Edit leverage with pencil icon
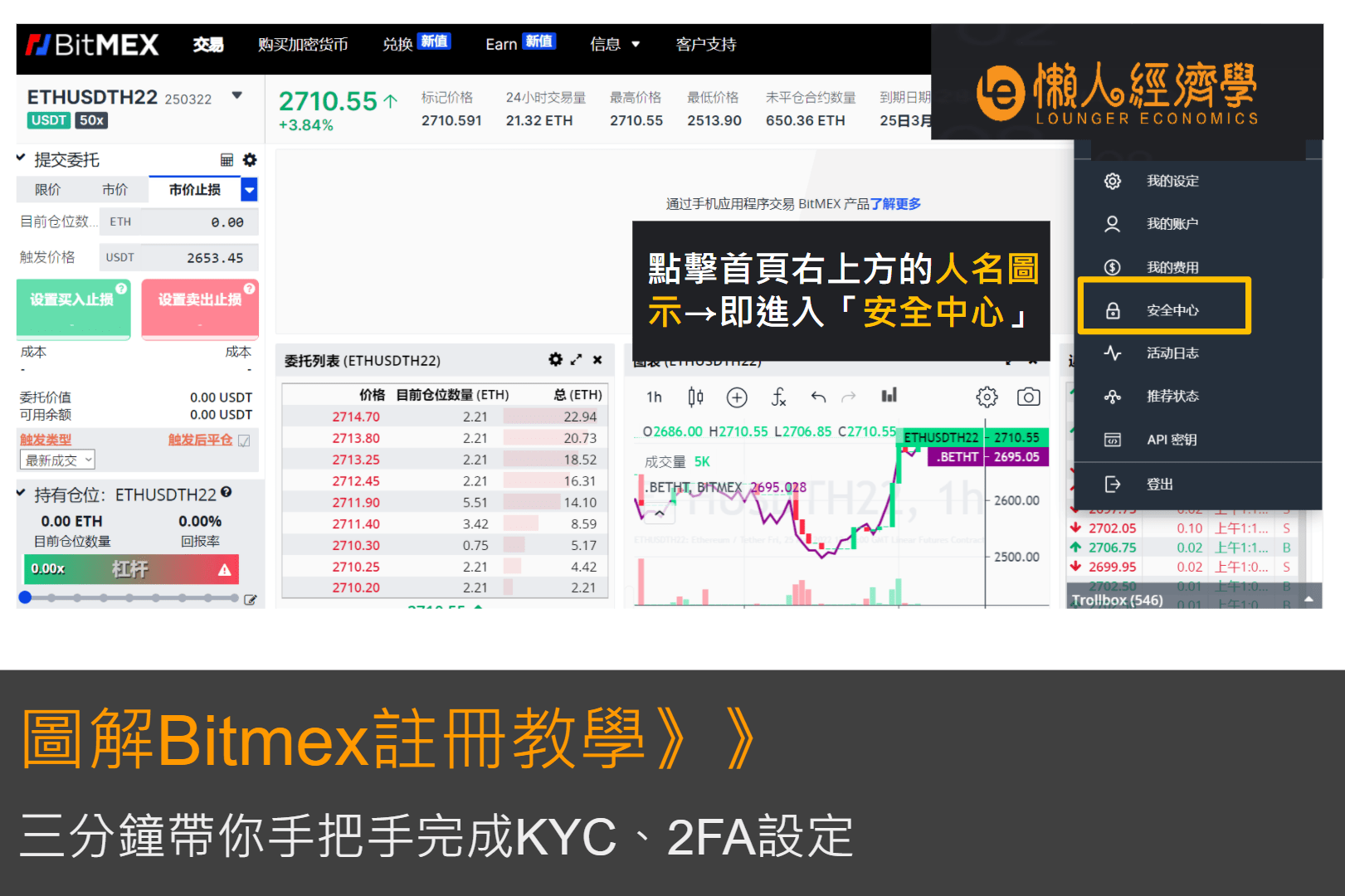Viewport: 1345px width, 896px height. coord(251,599)
